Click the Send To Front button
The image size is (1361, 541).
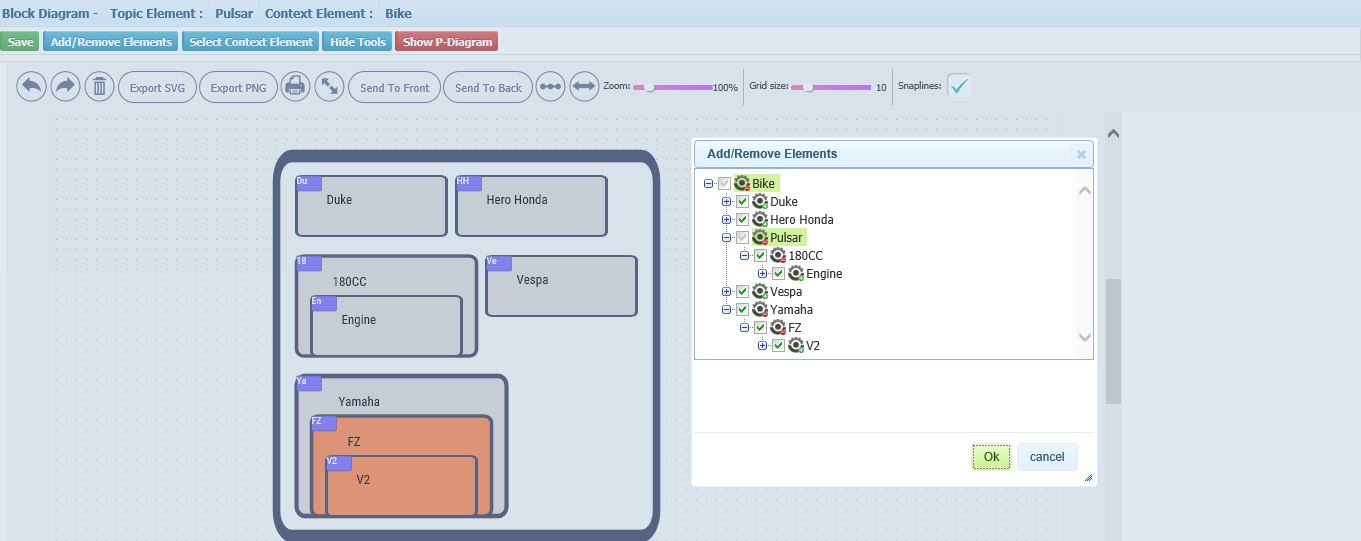pos(394,87)
